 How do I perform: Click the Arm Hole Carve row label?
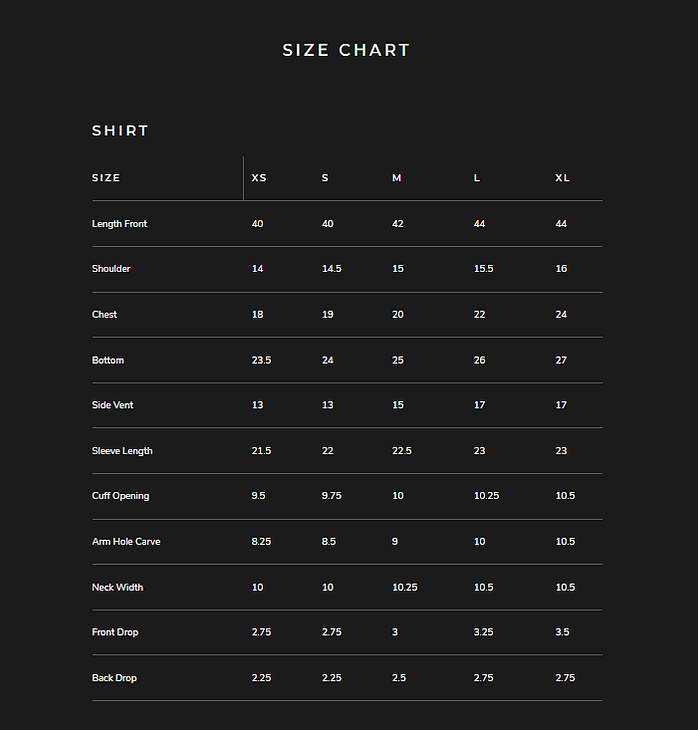point(126,542)
